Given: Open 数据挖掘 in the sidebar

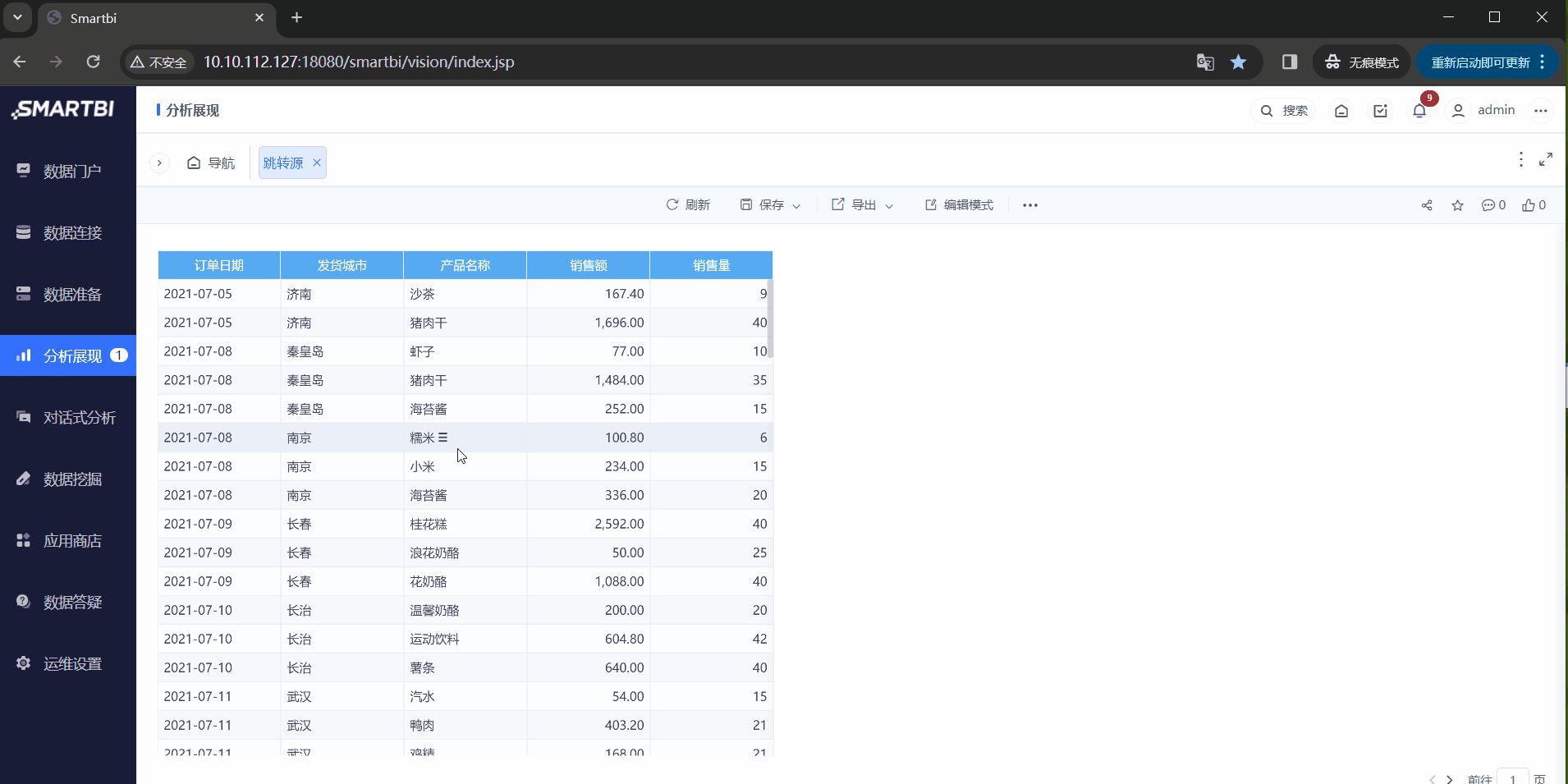Looking at the screenshot, I should coord(68,479).
